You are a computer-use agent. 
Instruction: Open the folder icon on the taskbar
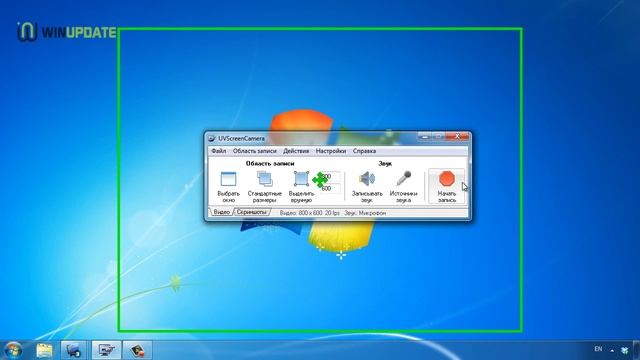tap(44, 350)
